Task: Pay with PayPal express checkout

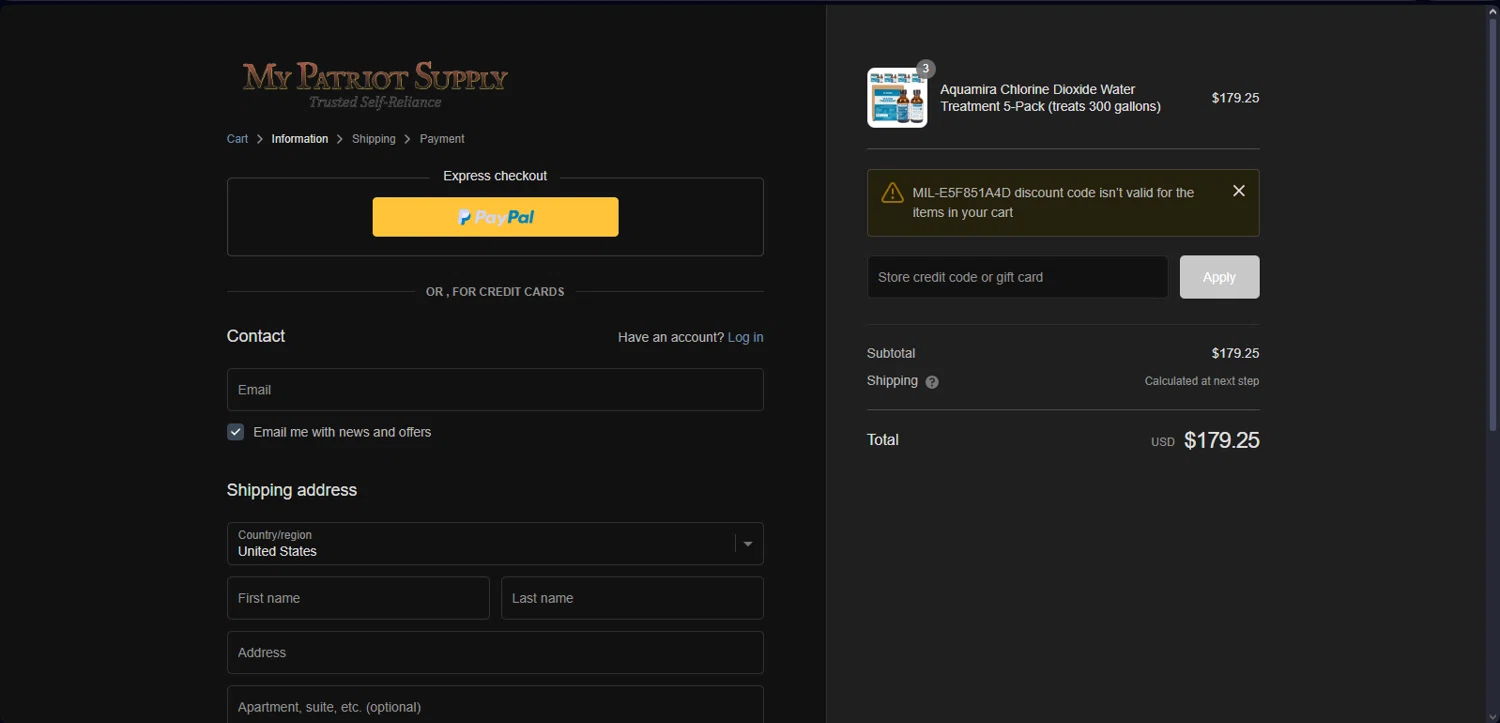Action: [495, 217]
